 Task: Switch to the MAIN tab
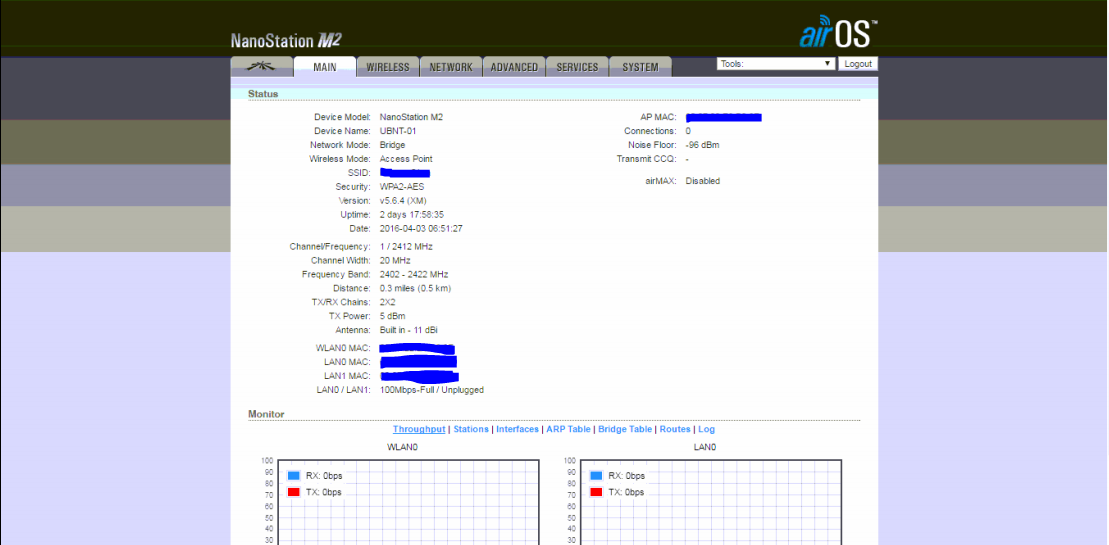(x=325, y=67)
